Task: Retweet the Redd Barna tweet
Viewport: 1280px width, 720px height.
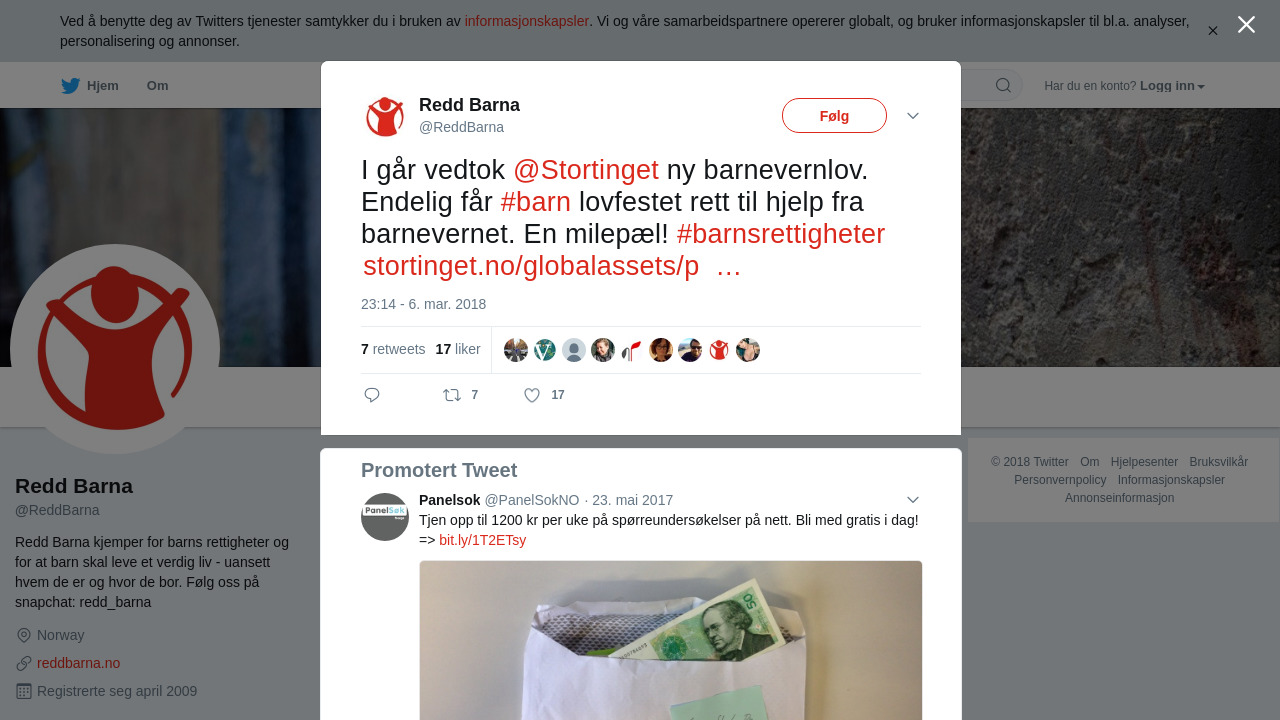Action: [x=452, y=395]
